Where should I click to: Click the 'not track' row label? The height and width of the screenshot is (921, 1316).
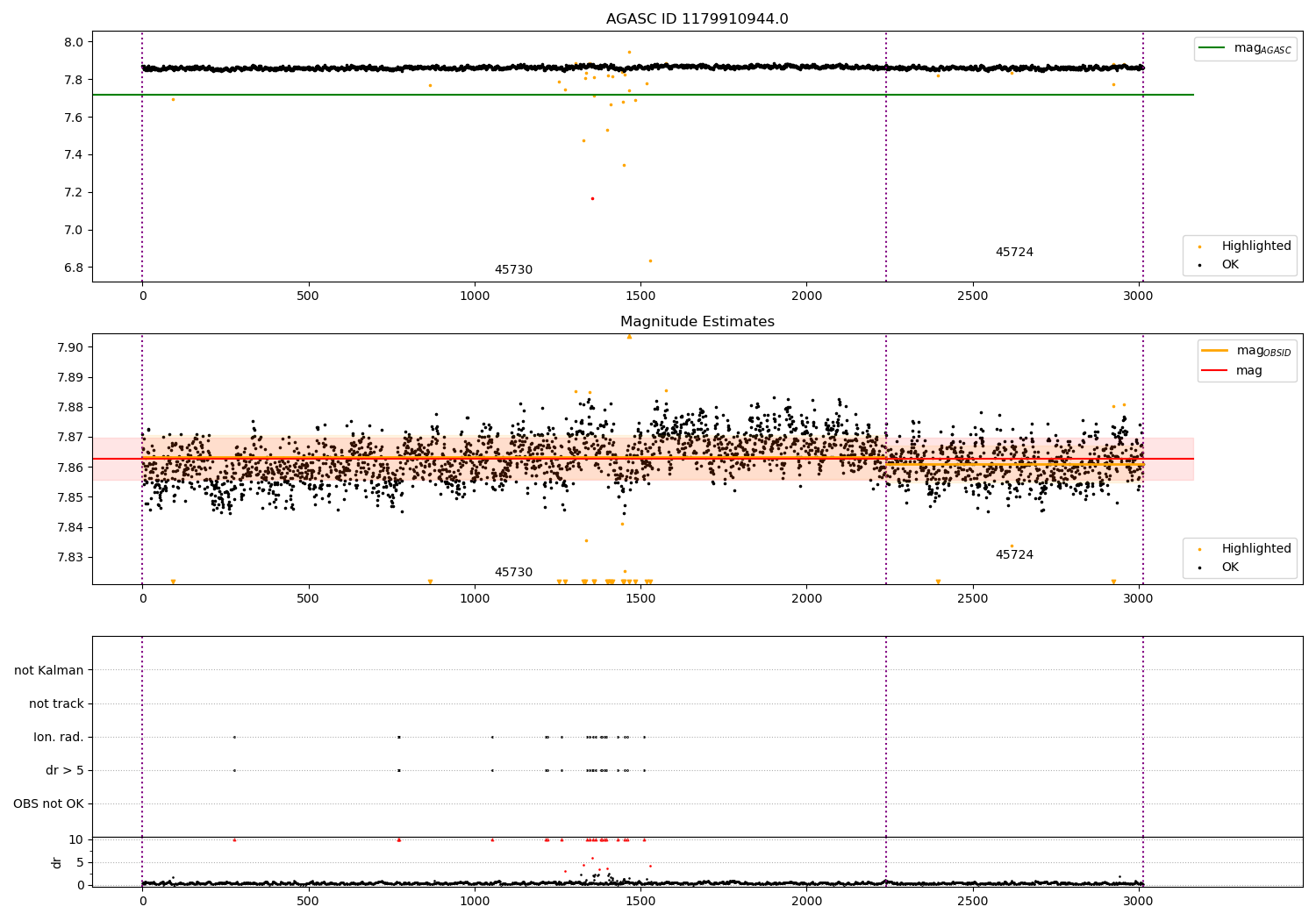[x=56, y=703]
